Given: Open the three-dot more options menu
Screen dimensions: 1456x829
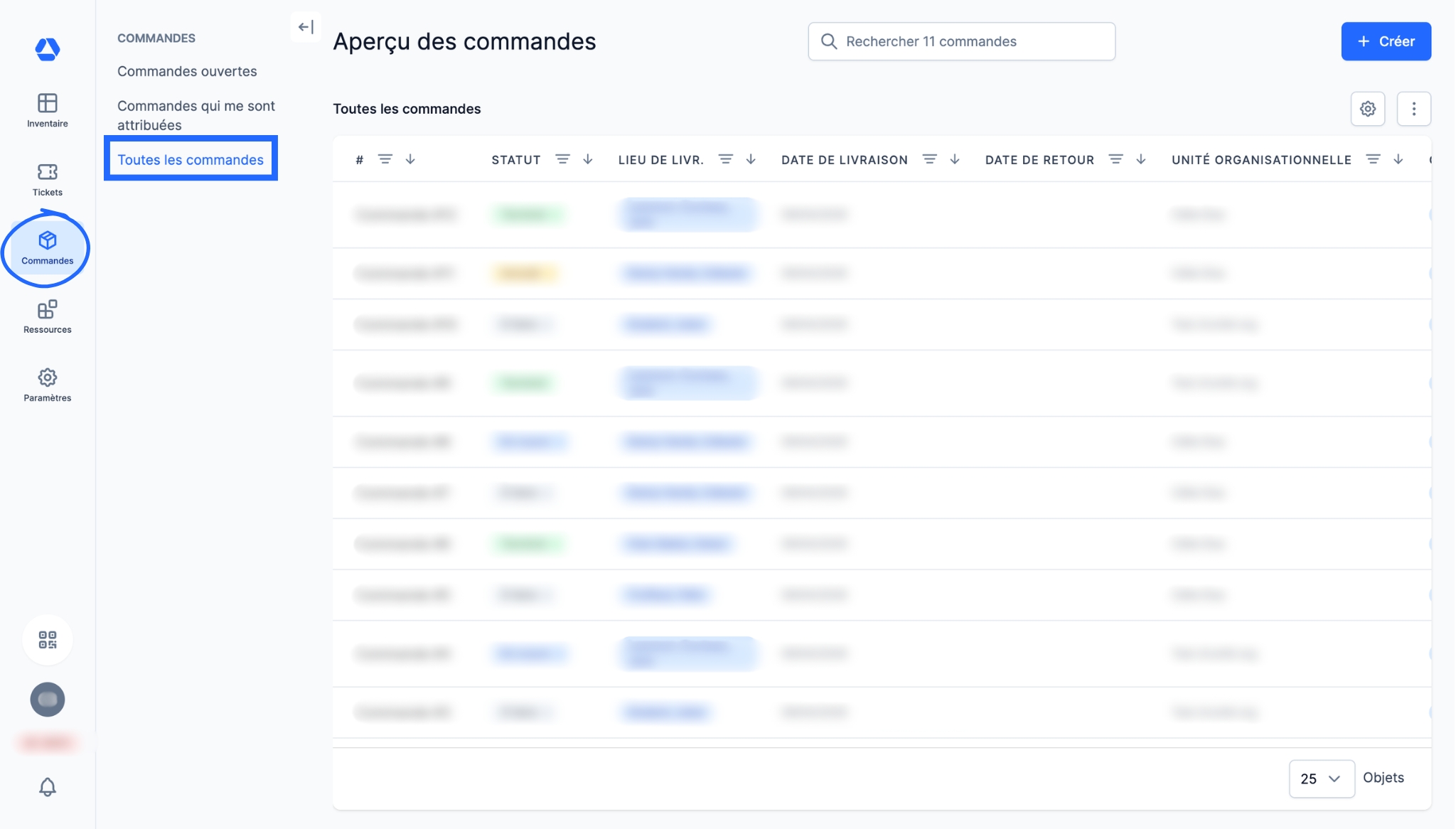Looking at the screenshot, I should pyautogui.click(x=1413, y=109).
